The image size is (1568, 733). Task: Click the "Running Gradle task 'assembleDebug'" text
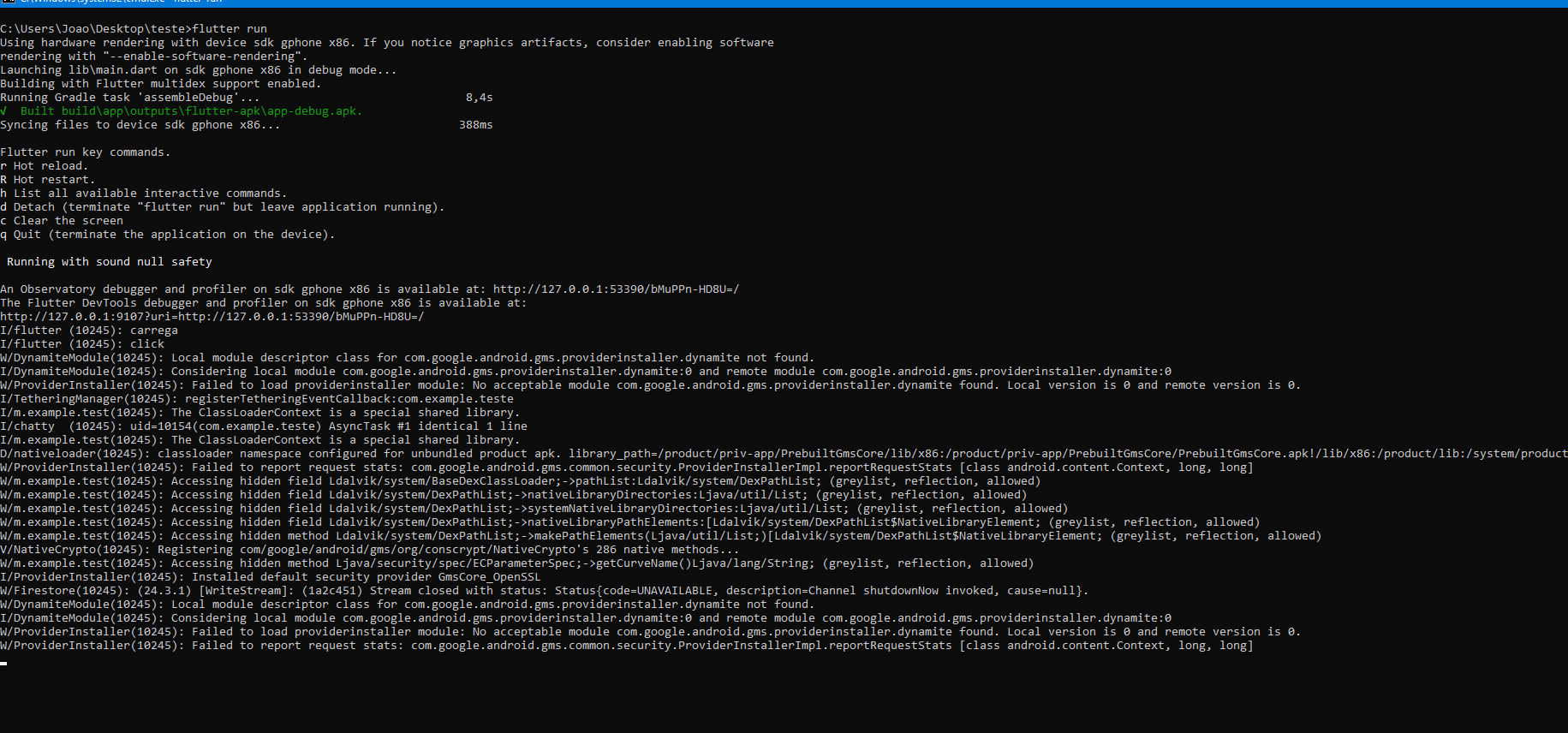(x=130, y=97)
